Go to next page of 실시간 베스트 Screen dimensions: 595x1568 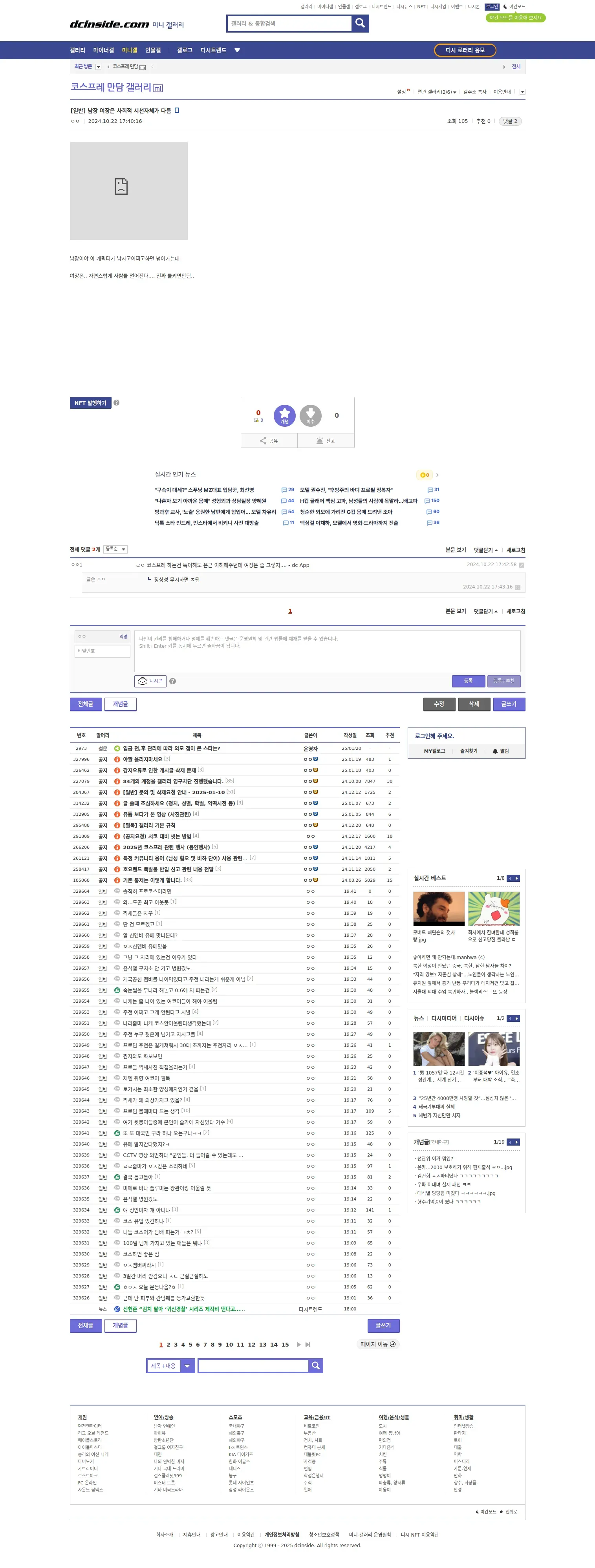(x=517, y=878)
